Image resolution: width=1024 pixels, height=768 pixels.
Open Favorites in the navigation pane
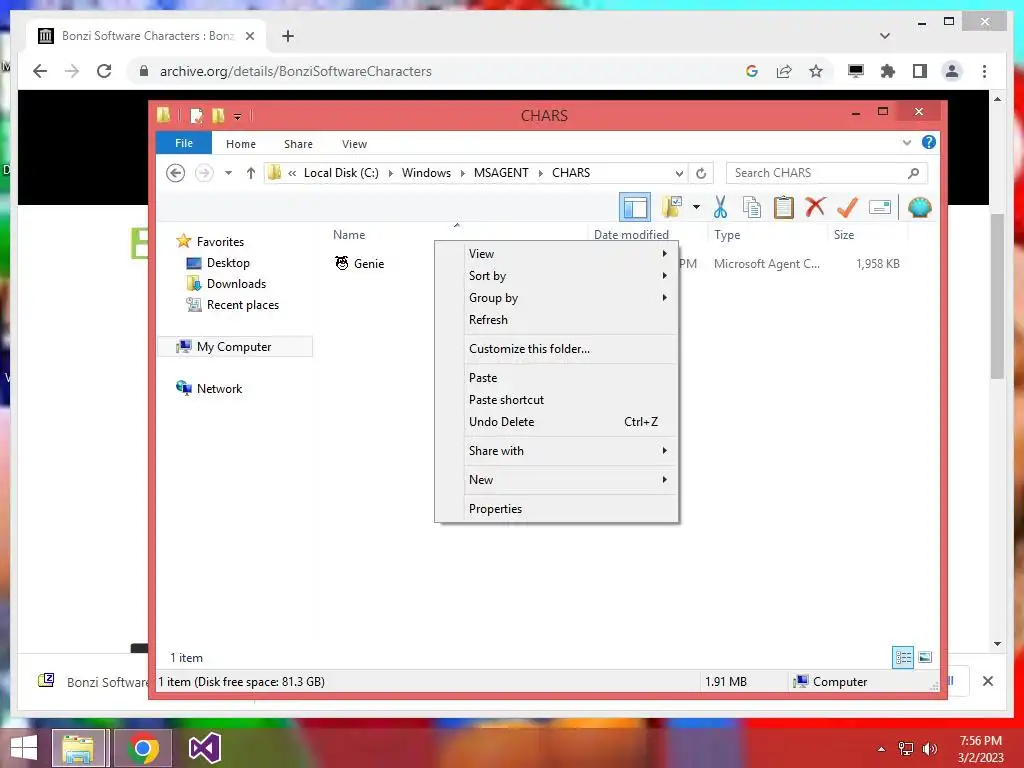tap(220, 242)
